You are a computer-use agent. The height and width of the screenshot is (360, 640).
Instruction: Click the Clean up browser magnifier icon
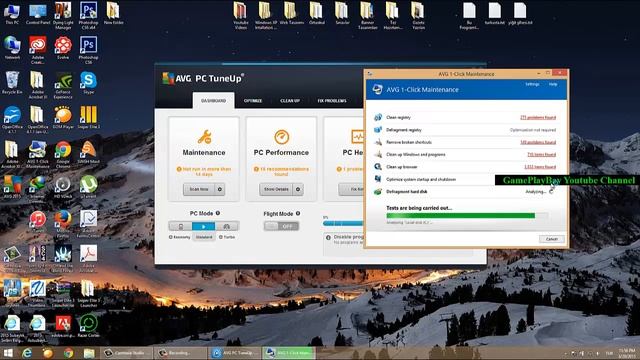(x=378, y=167)
